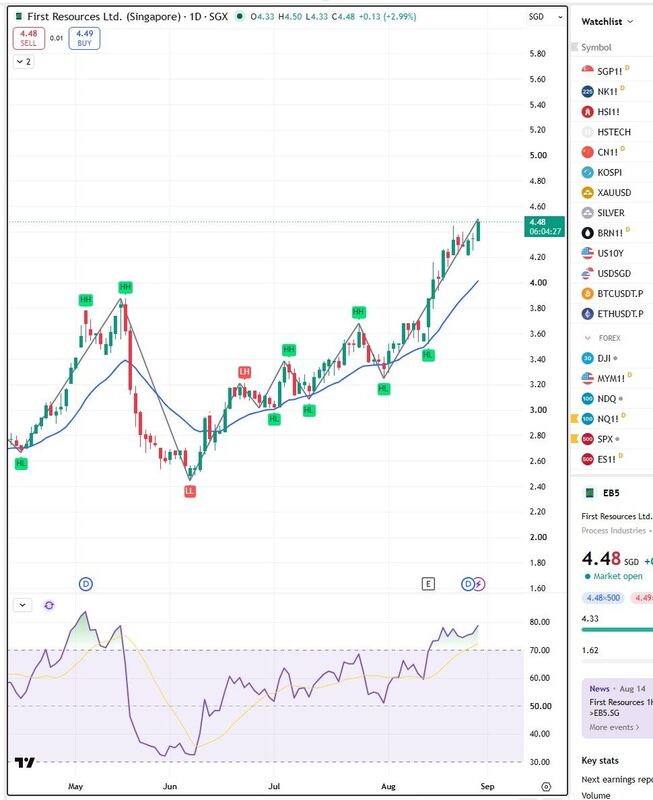Select NDQ in the watchlist

612,398
